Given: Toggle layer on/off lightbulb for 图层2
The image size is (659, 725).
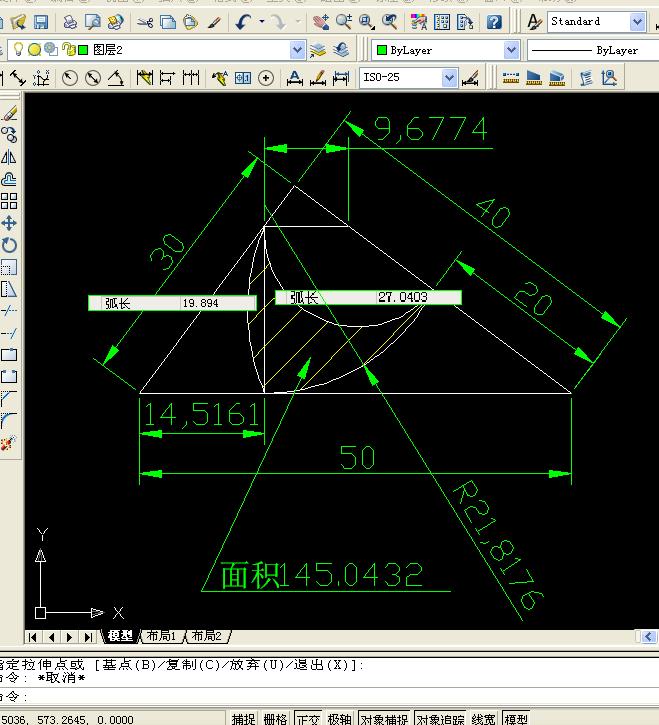Looking at the screenshot, I should point(18,49).
